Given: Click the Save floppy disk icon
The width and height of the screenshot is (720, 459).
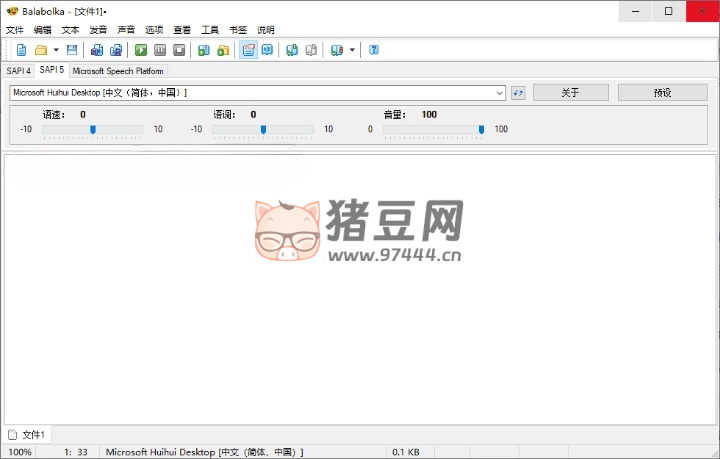Looking at the screenshot, I should tap(72, 50).
